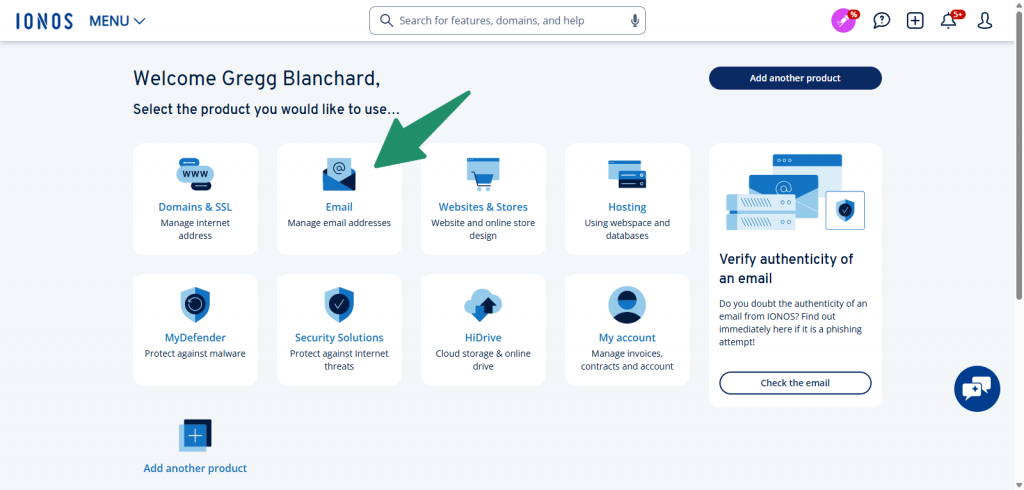Click the Domains & SSL www icon
Image resolution: width=1024 pixels, height=490 pixels.
(195, 174)
